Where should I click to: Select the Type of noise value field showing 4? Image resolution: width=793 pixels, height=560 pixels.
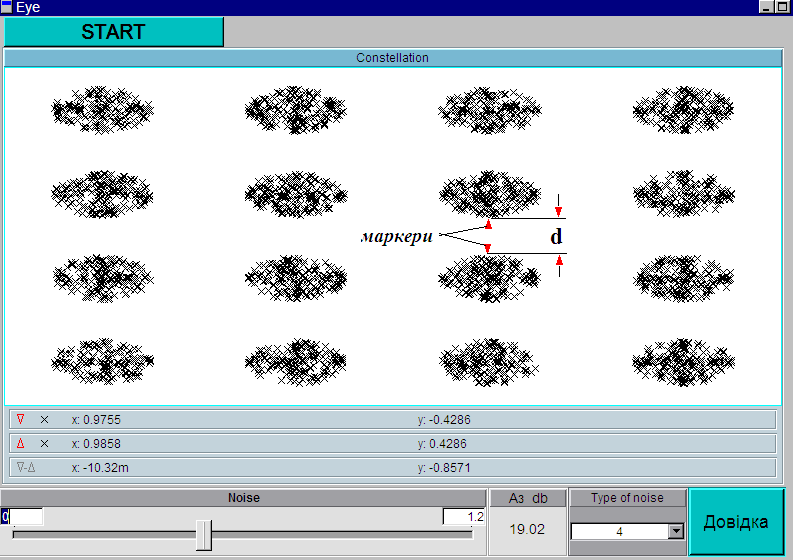click(620, 531)
